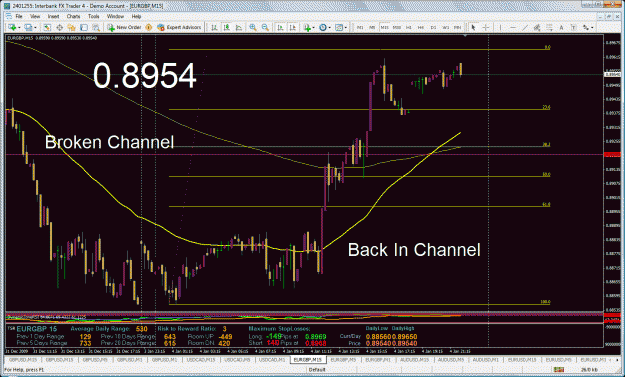Zoom in on the chart

pyautogui.click(x=253, y=27)
